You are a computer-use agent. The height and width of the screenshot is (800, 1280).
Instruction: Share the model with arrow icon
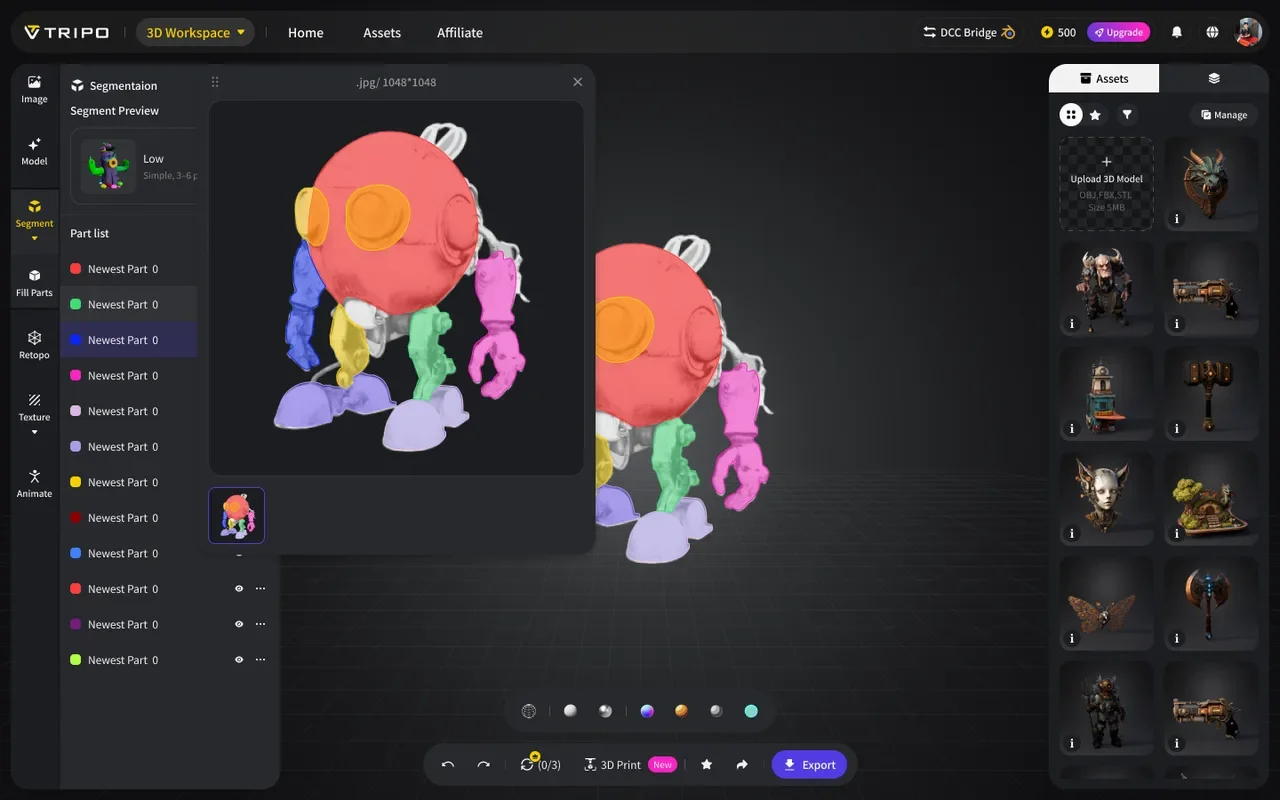click(742, 765)
